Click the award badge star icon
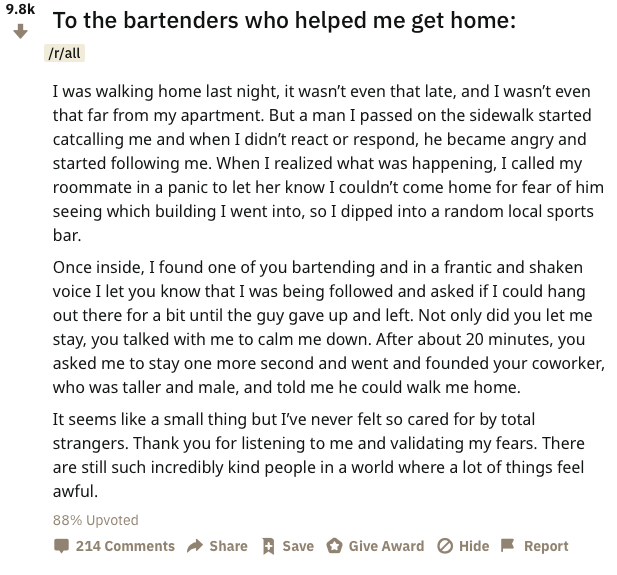The image size is (617, 575). [334, 546]
